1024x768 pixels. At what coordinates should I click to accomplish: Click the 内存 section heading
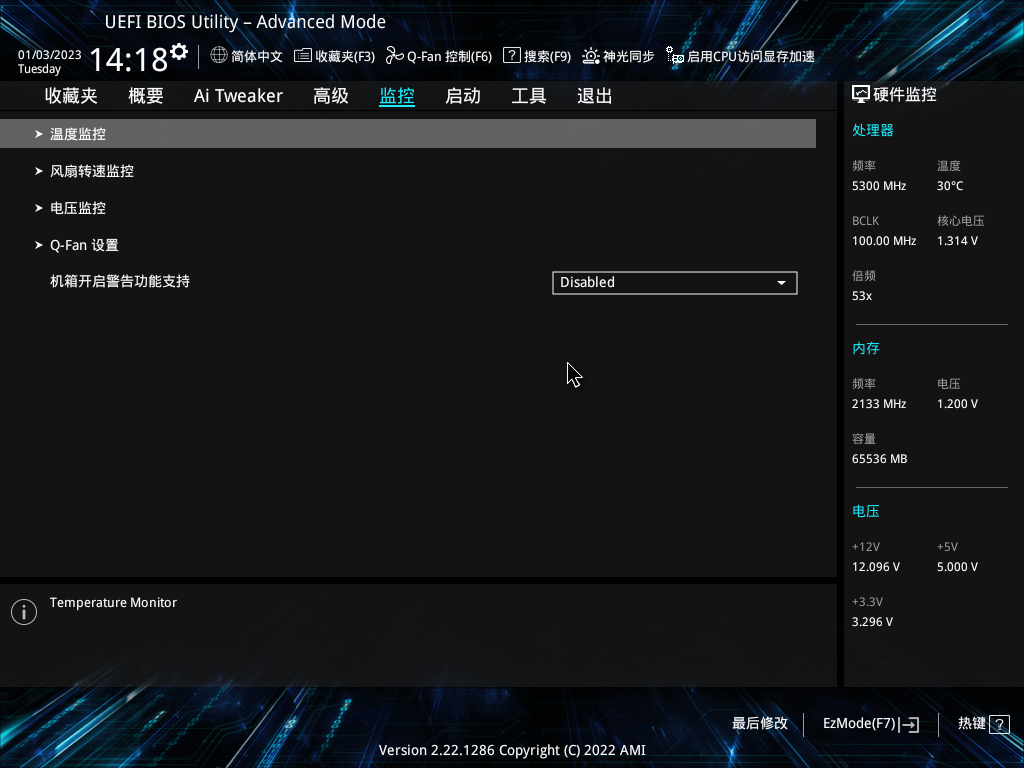866,348
